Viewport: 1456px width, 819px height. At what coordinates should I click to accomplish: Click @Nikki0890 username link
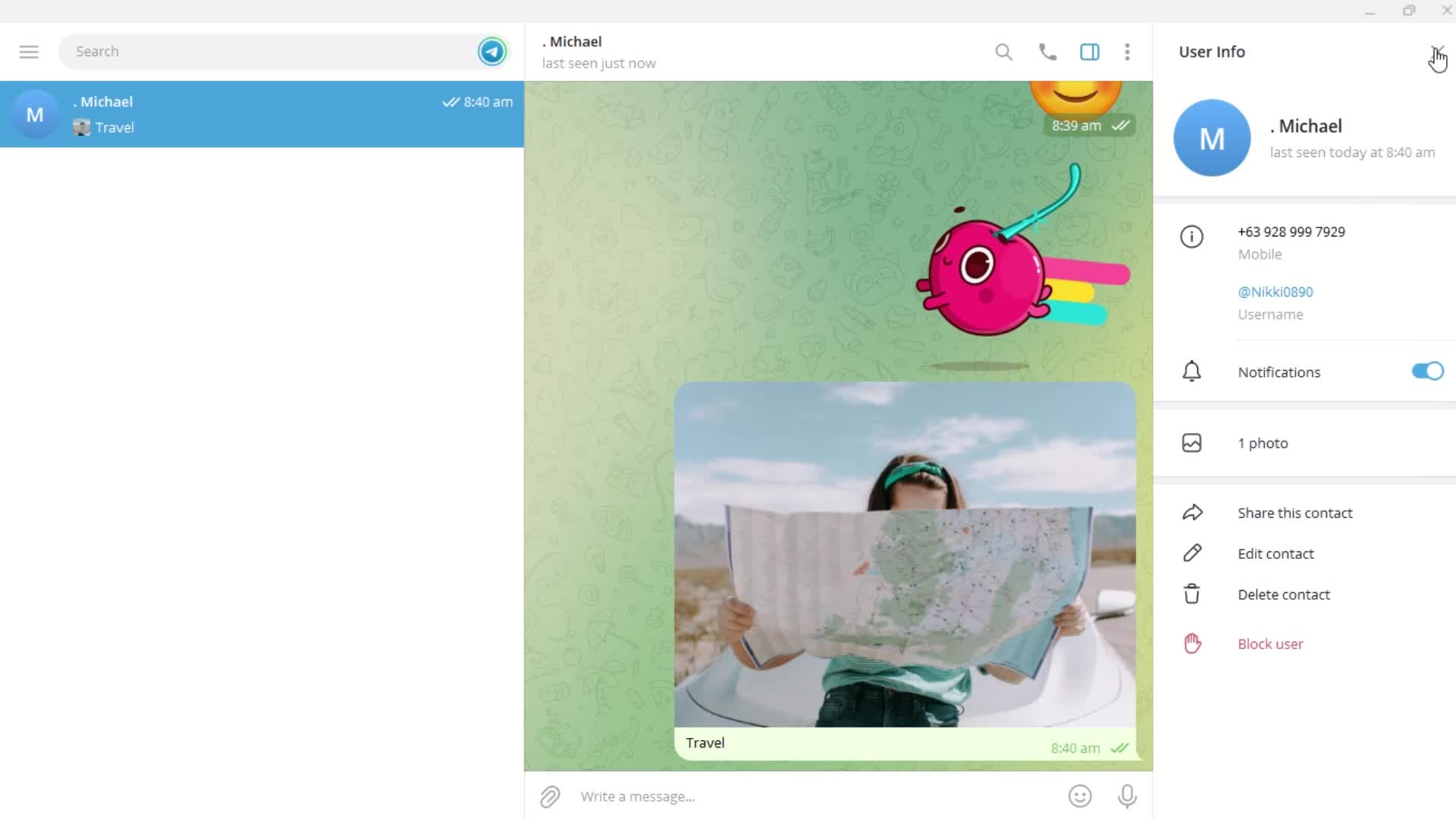point(1276,291)
